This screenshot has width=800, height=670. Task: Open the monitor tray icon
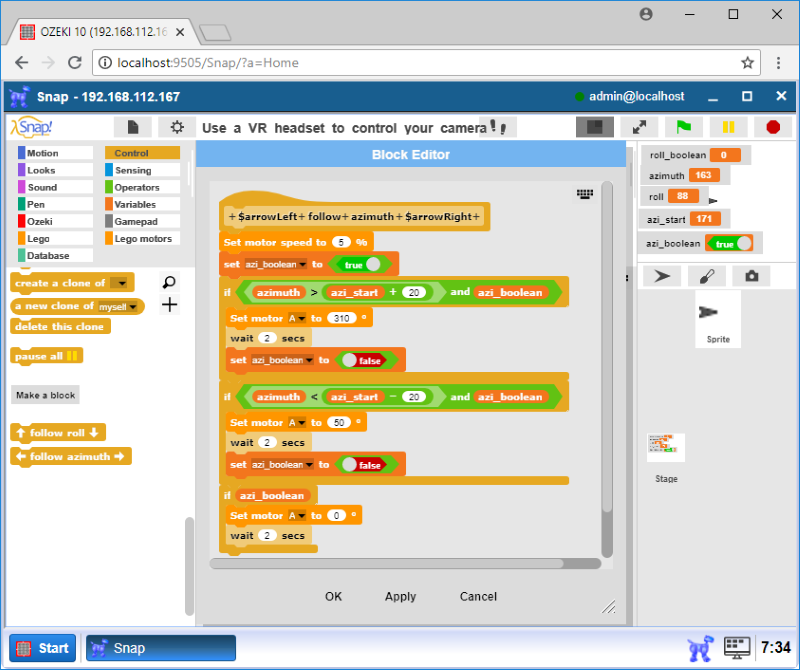pos(737,648)
